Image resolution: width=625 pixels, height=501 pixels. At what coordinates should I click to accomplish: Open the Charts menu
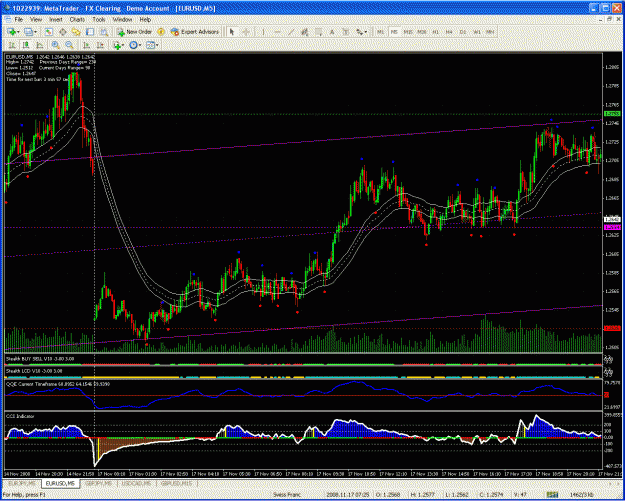77,19
